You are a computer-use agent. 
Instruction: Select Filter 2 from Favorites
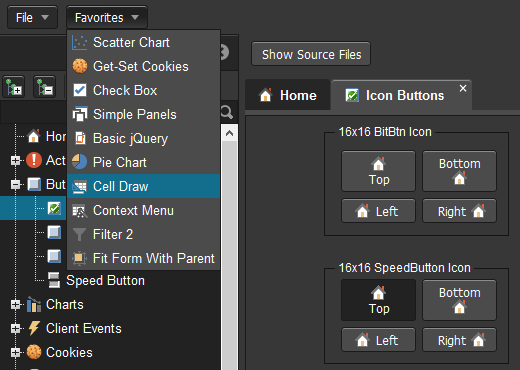tap(143, 234)
